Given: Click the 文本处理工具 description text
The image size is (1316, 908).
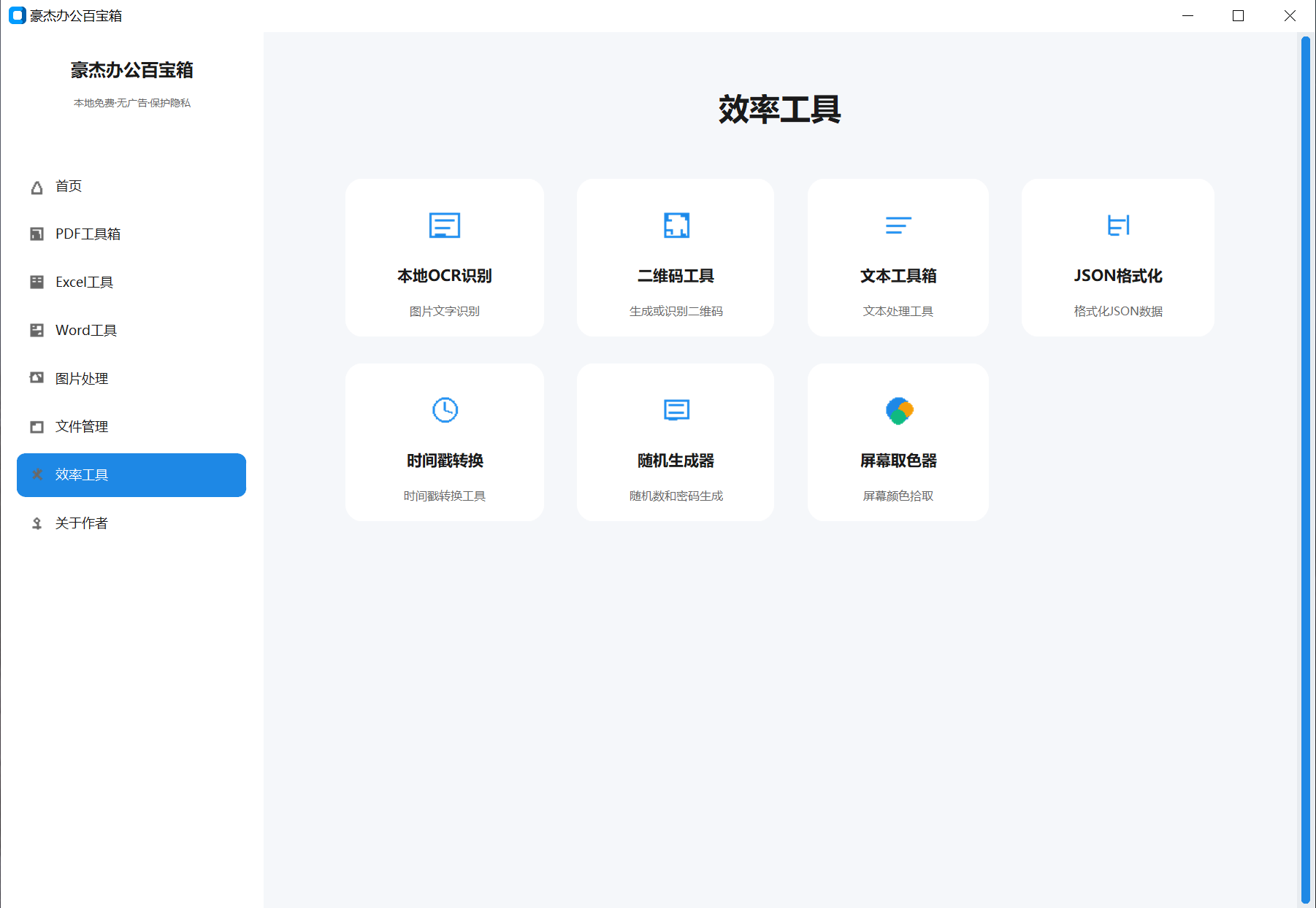Looking at the screenshot, I should pyautogui.click(x=898, y=312).
